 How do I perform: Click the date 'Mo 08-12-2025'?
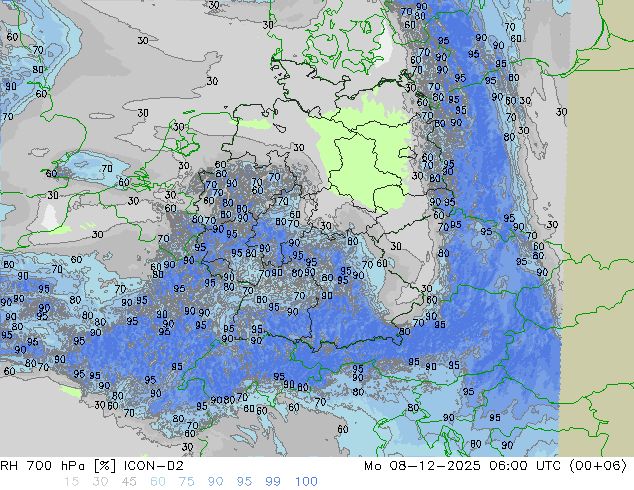tap(422, 466)
